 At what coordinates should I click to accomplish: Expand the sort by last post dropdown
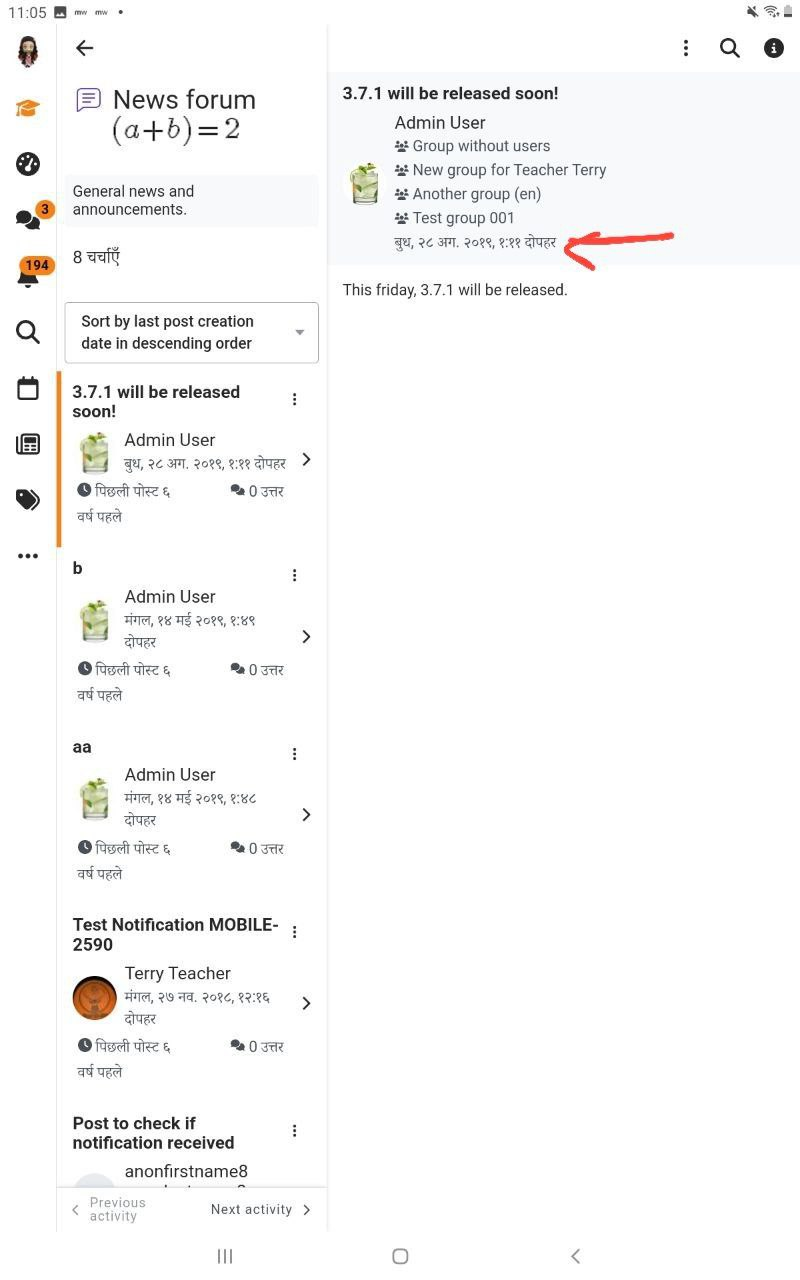192,332
